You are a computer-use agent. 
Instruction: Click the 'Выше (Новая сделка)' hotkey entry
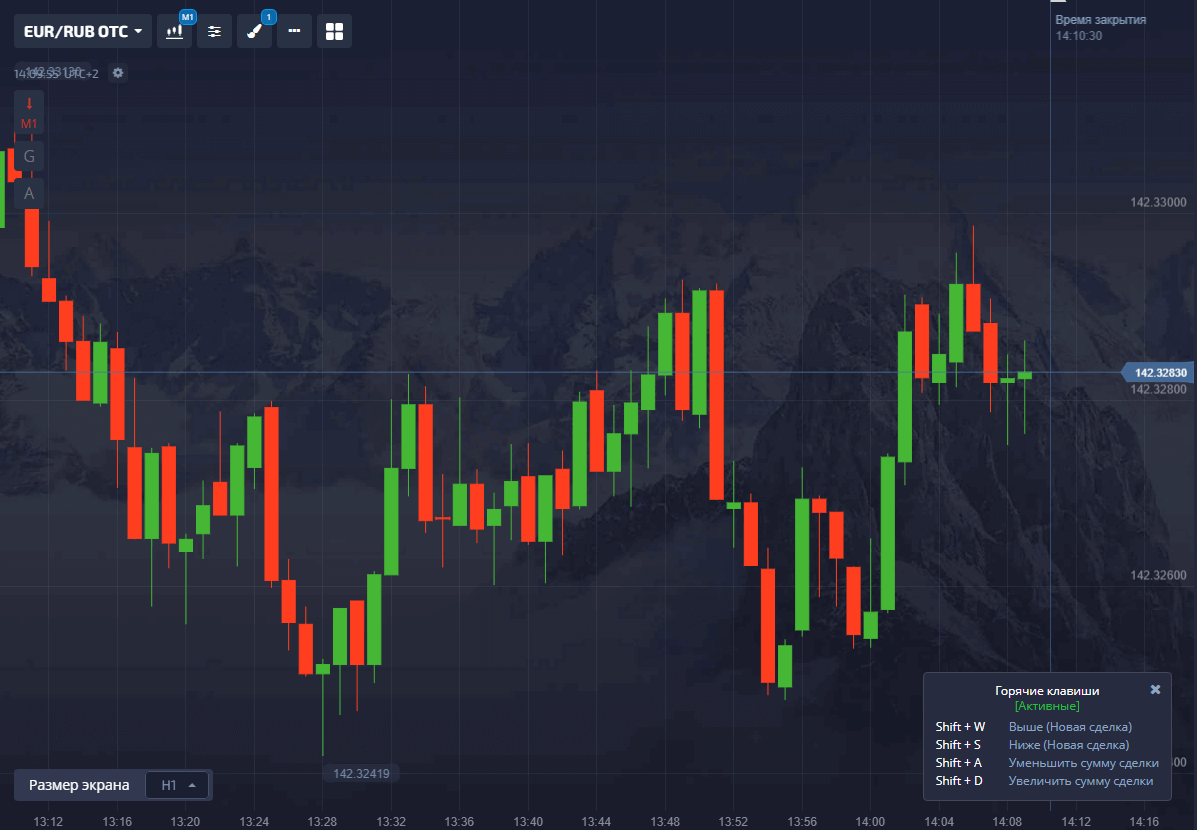[1069, 727]
